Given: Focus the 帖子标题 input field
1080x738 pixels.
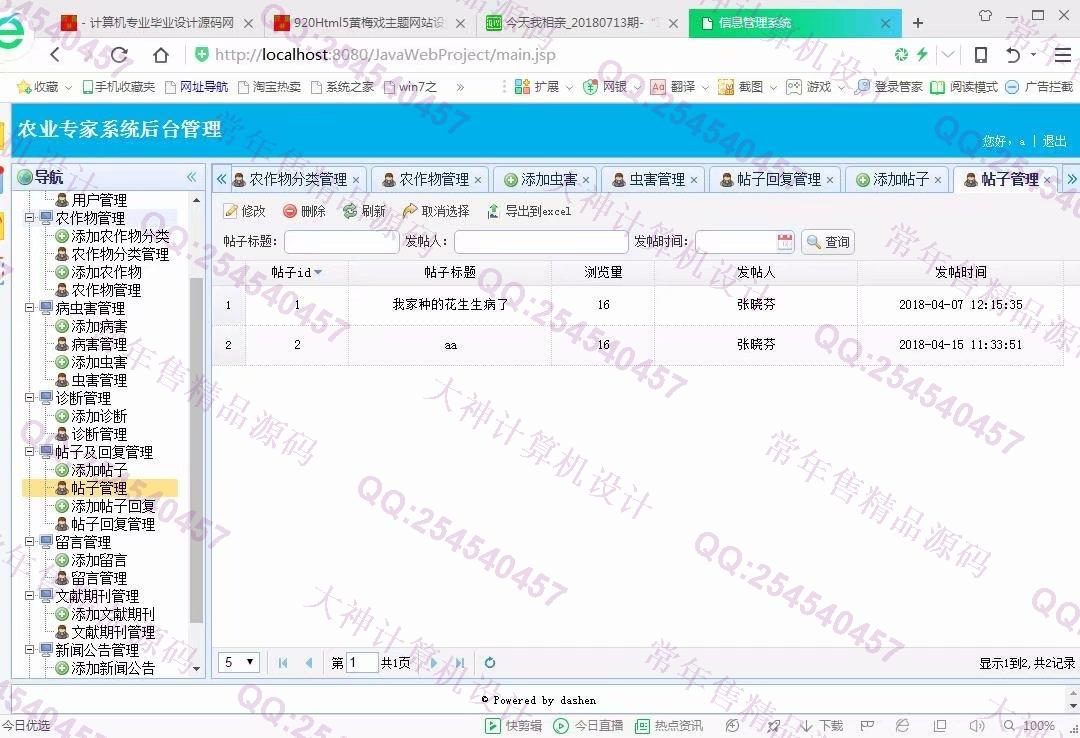Looking at the screenshot, I should [342, 242].
